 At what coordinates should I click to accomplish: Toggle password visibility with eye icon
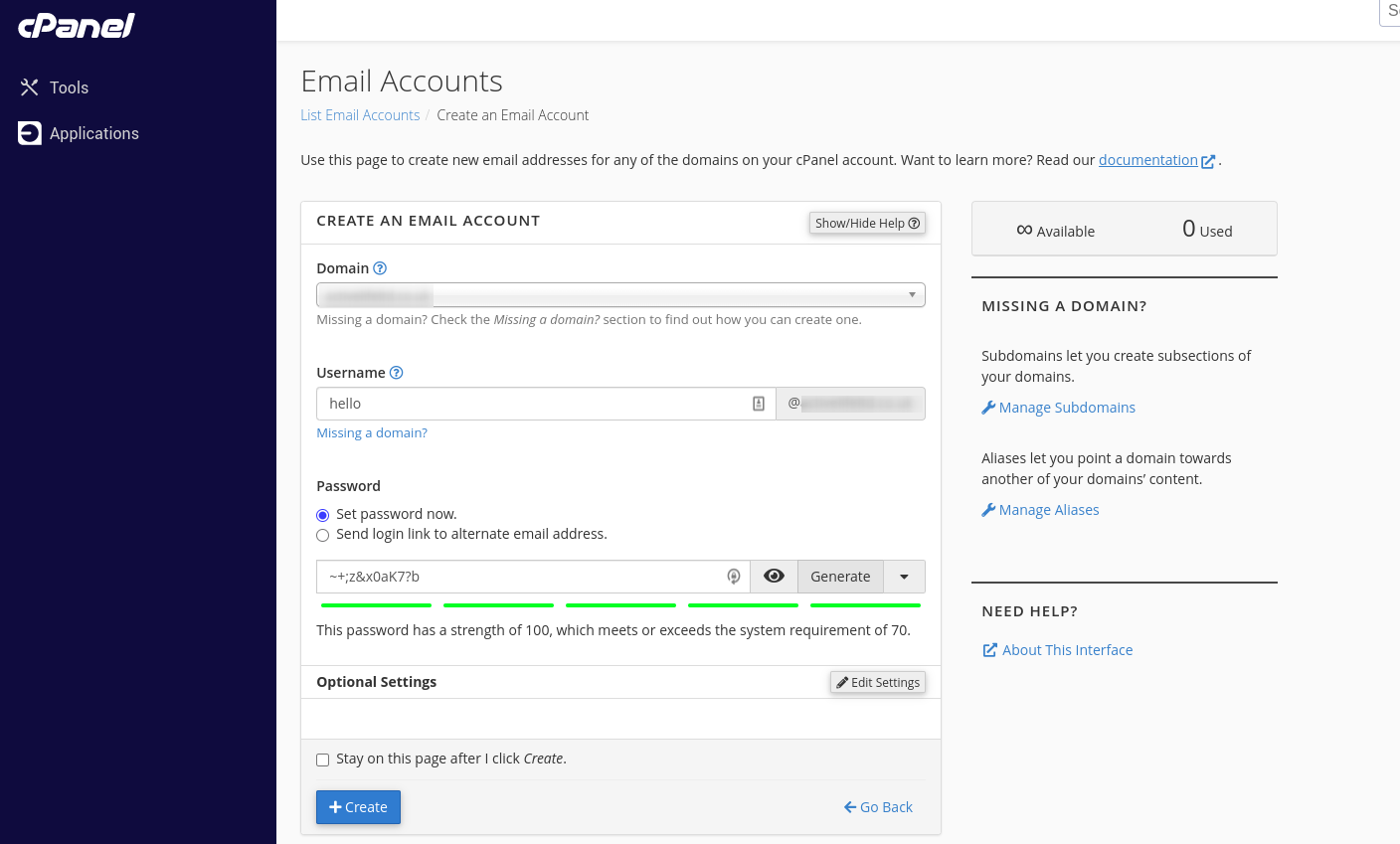tap(774, 577)
